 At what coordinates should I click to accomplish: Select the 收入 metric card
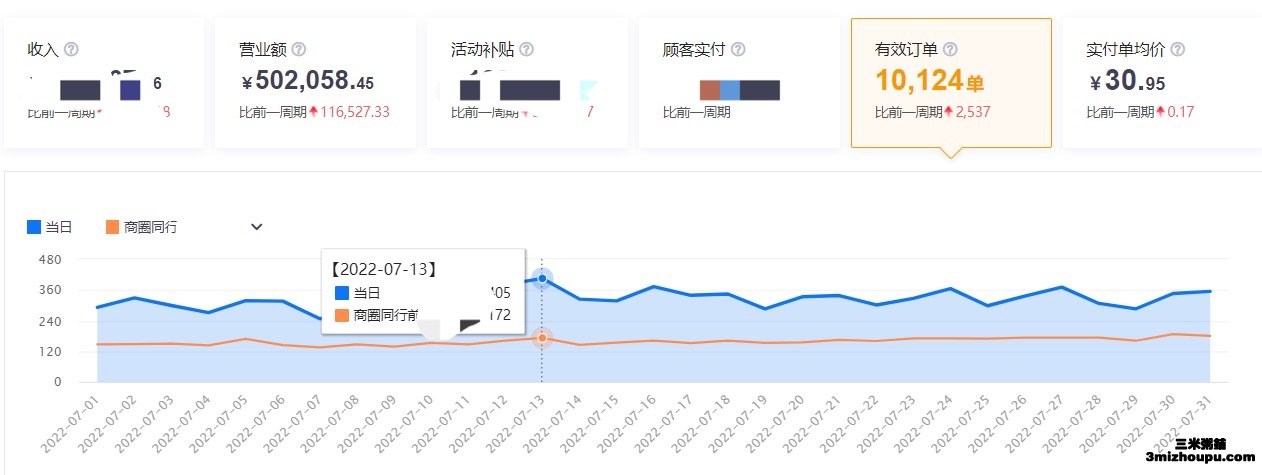(x=104, y=83)
